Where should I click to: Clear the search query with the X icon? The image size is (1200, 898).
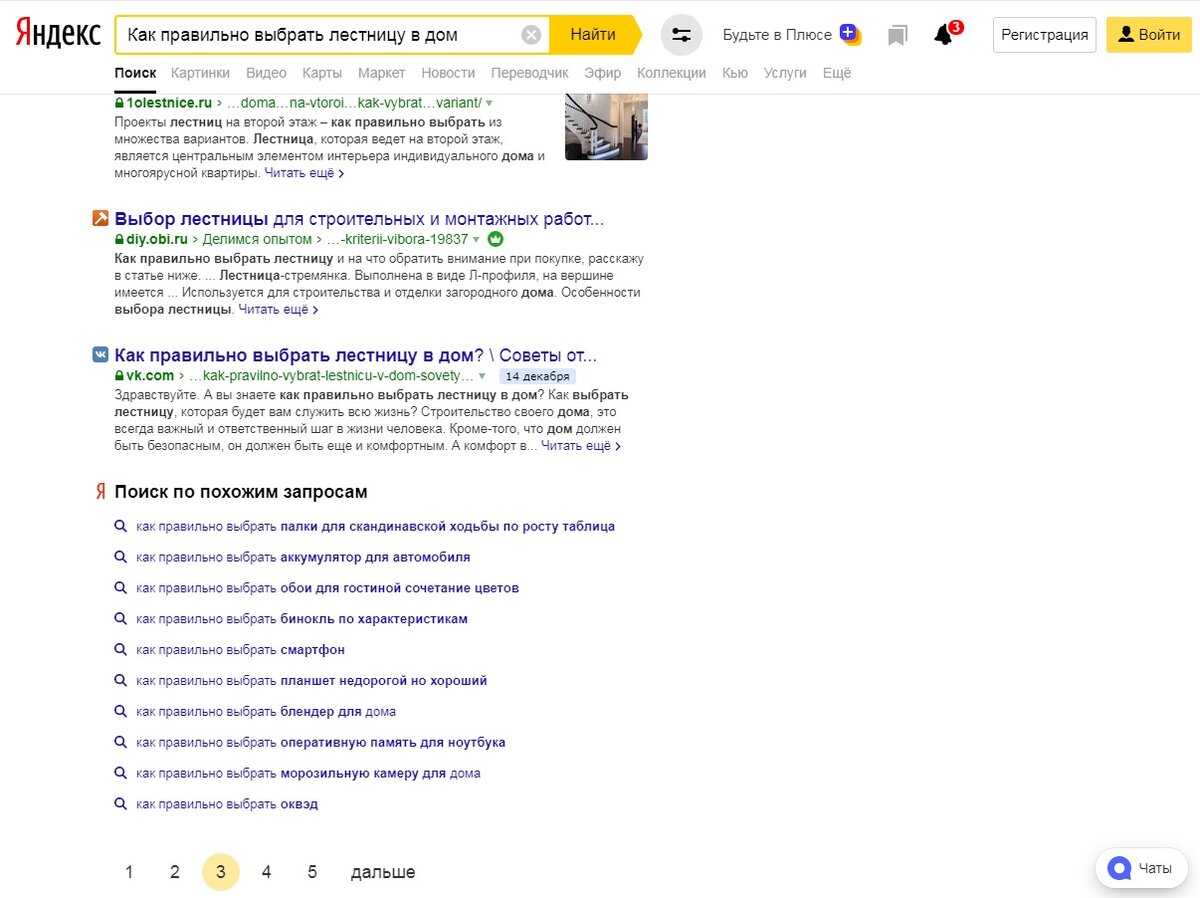[x=531, y=35]
